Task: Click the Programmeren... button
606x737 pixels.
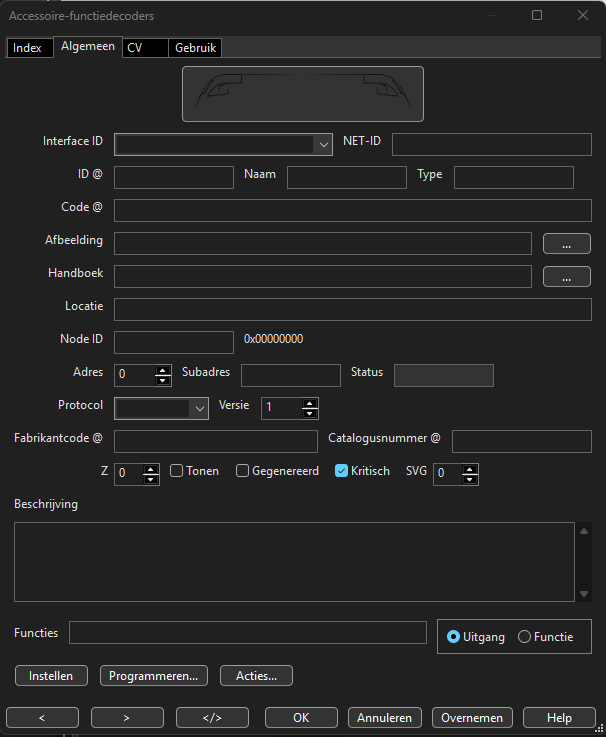Action: click(x=154, y=676)
